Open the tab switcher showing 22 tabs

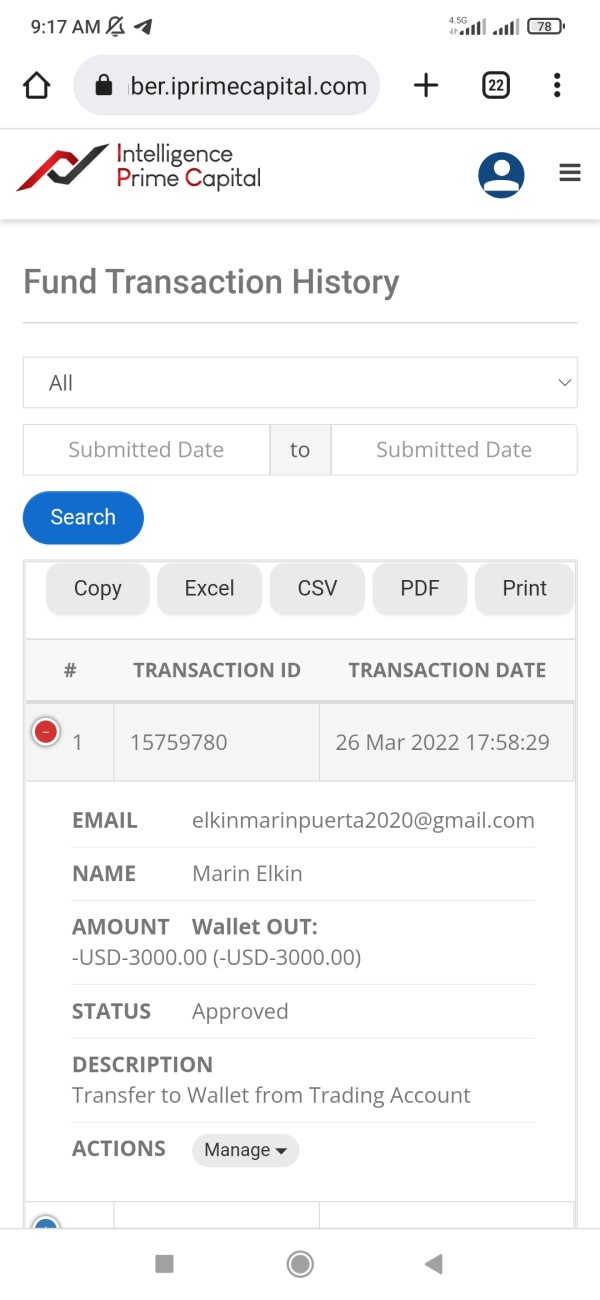pyautogui.click(x=496, y=86)
